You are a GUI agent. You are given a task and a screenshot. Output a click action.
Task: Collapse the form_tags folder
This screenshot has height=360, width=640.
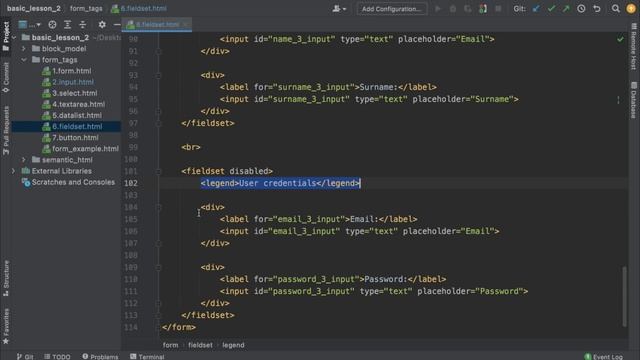24,60
